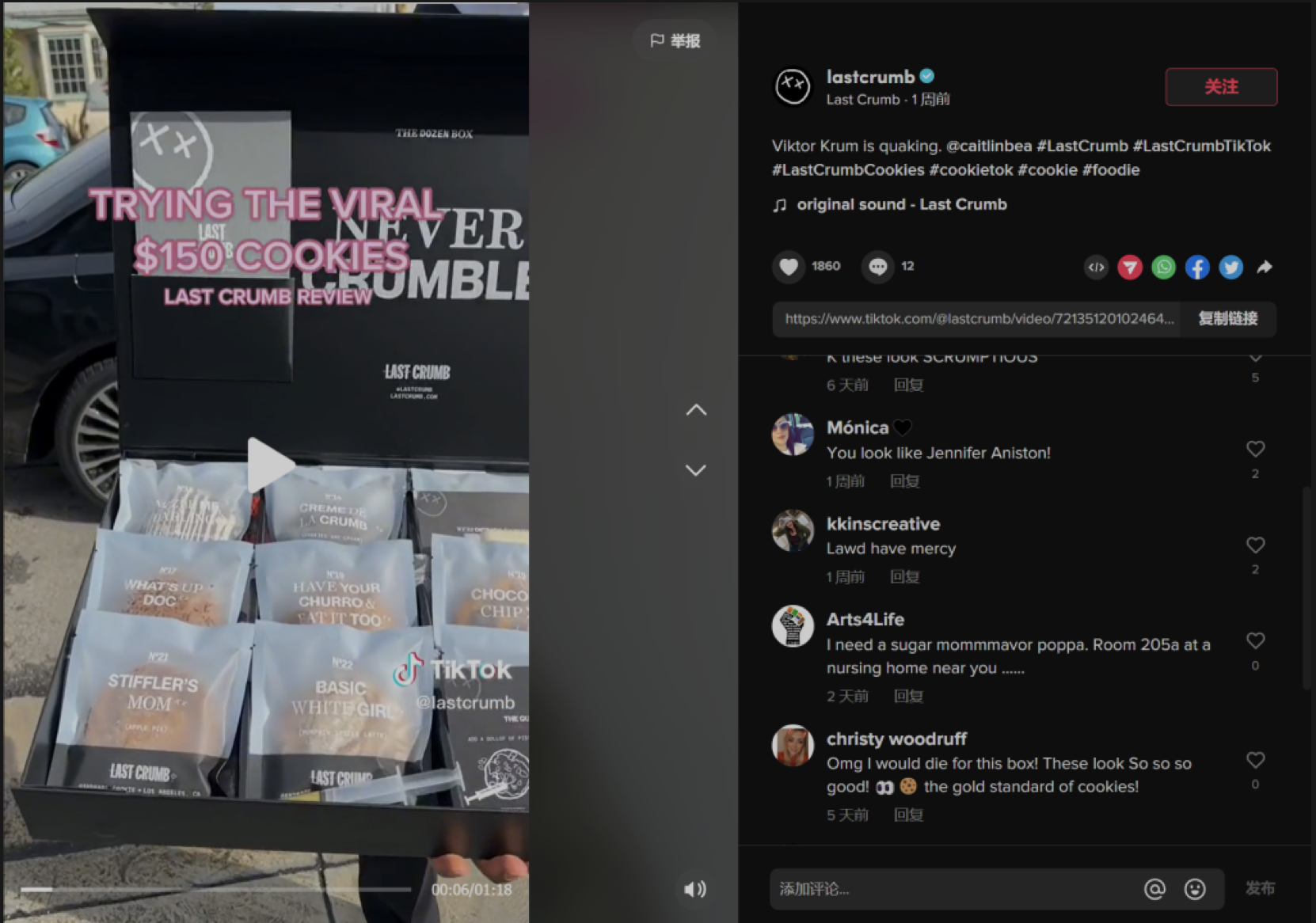Seek along the video progress bar

click(x=215, y=890)
